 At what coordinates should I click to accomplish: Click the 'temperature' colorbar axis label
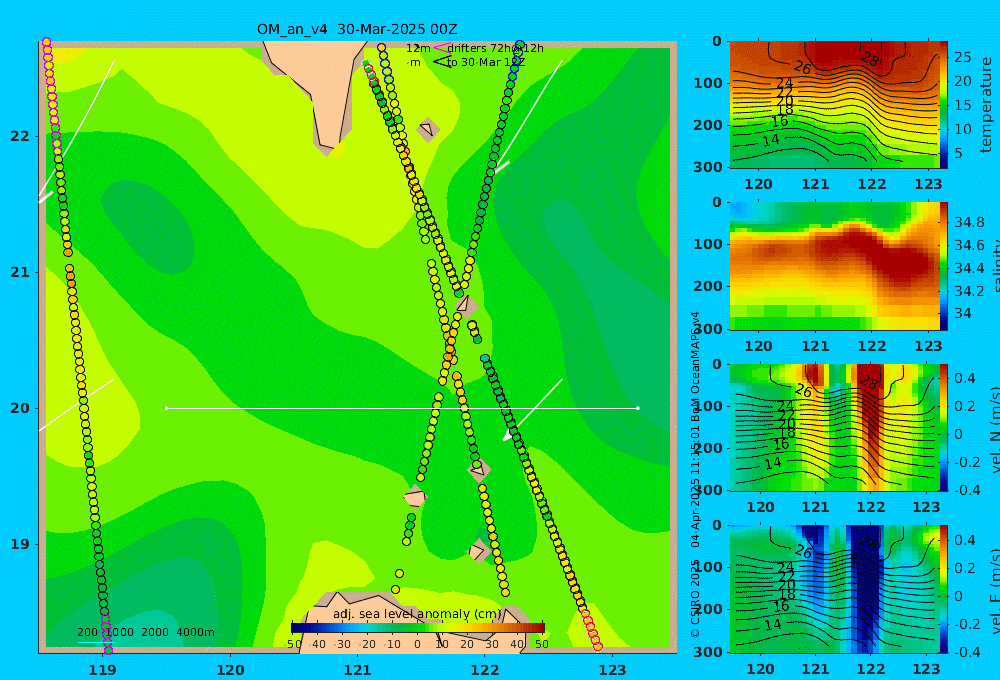coord(986,105)
